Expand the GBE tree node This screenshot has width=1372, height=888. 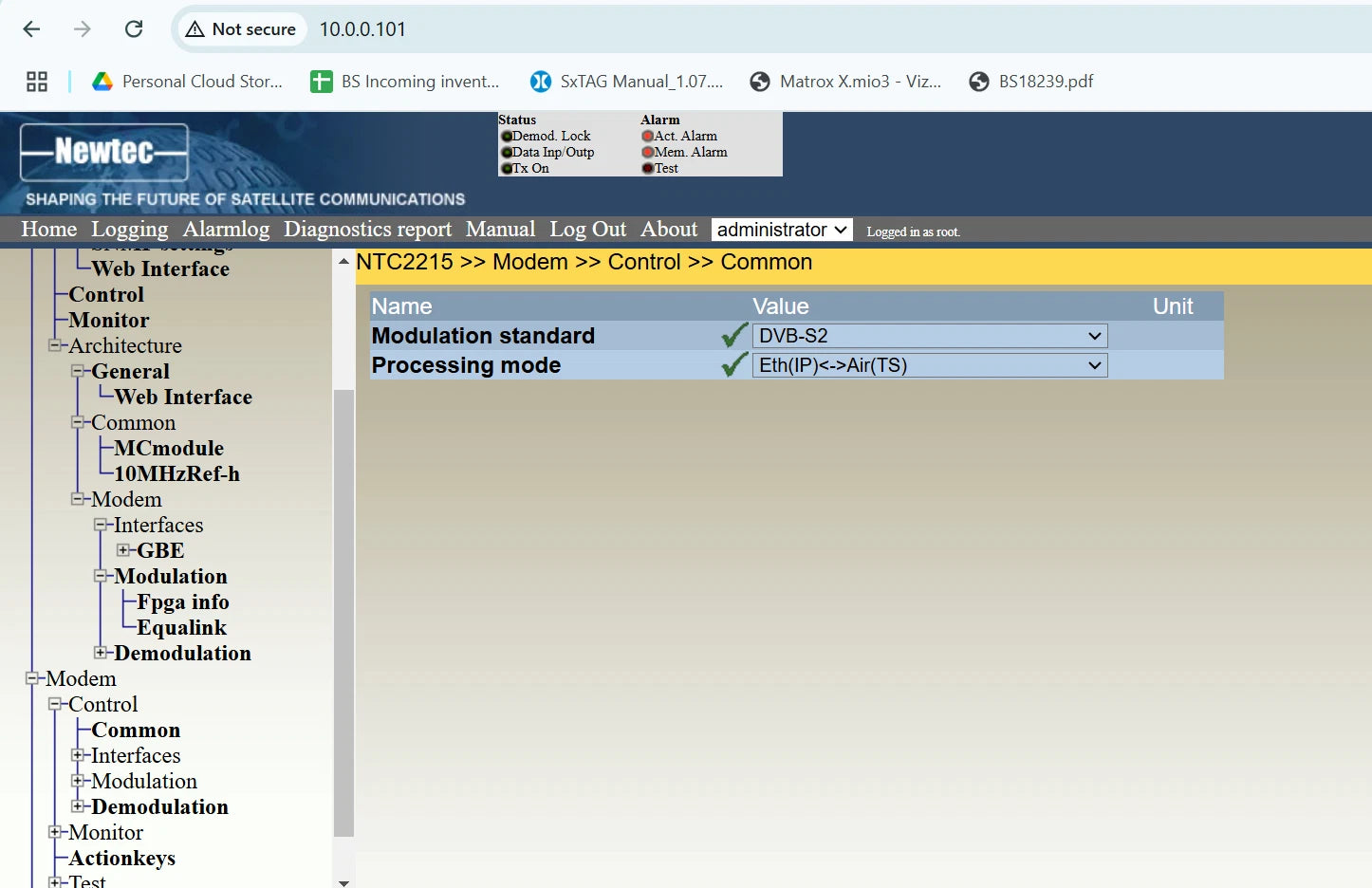[123, 550]
